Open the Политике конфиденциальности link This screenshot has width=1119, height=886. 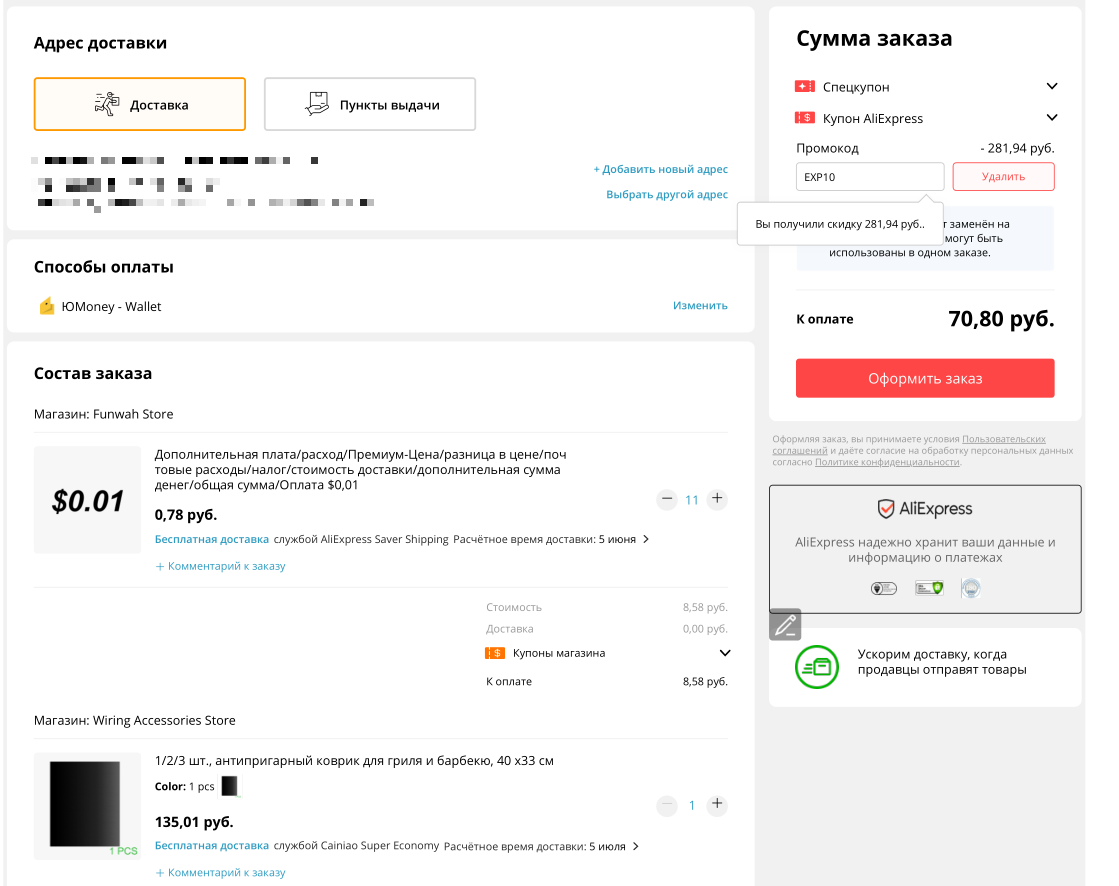(887, 462)
